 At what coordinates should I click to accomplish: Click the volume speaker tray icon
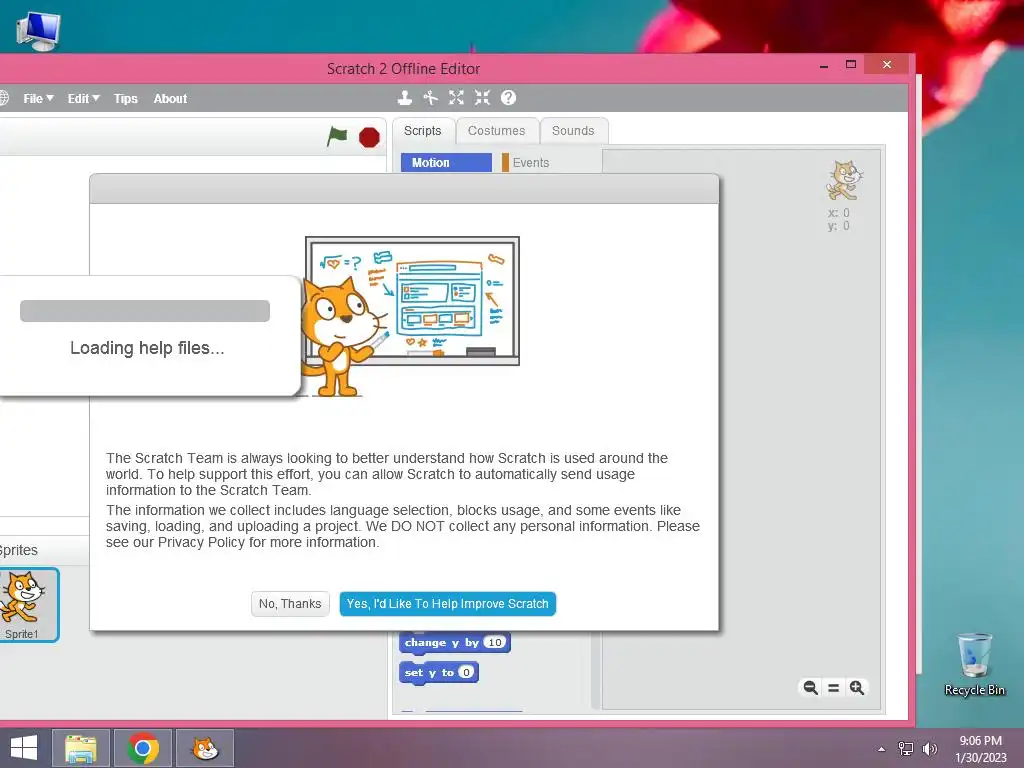(930, 749)
